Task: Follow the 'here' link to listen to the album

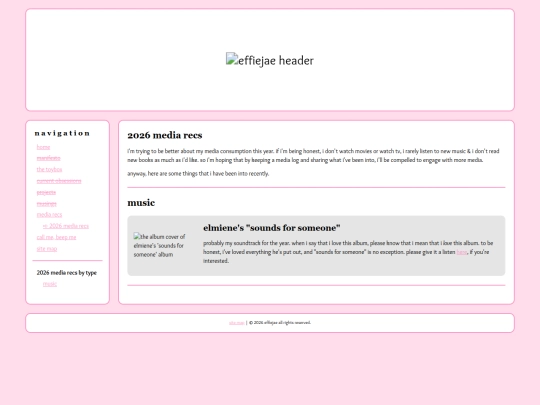Action: click(x=461, y=252)
